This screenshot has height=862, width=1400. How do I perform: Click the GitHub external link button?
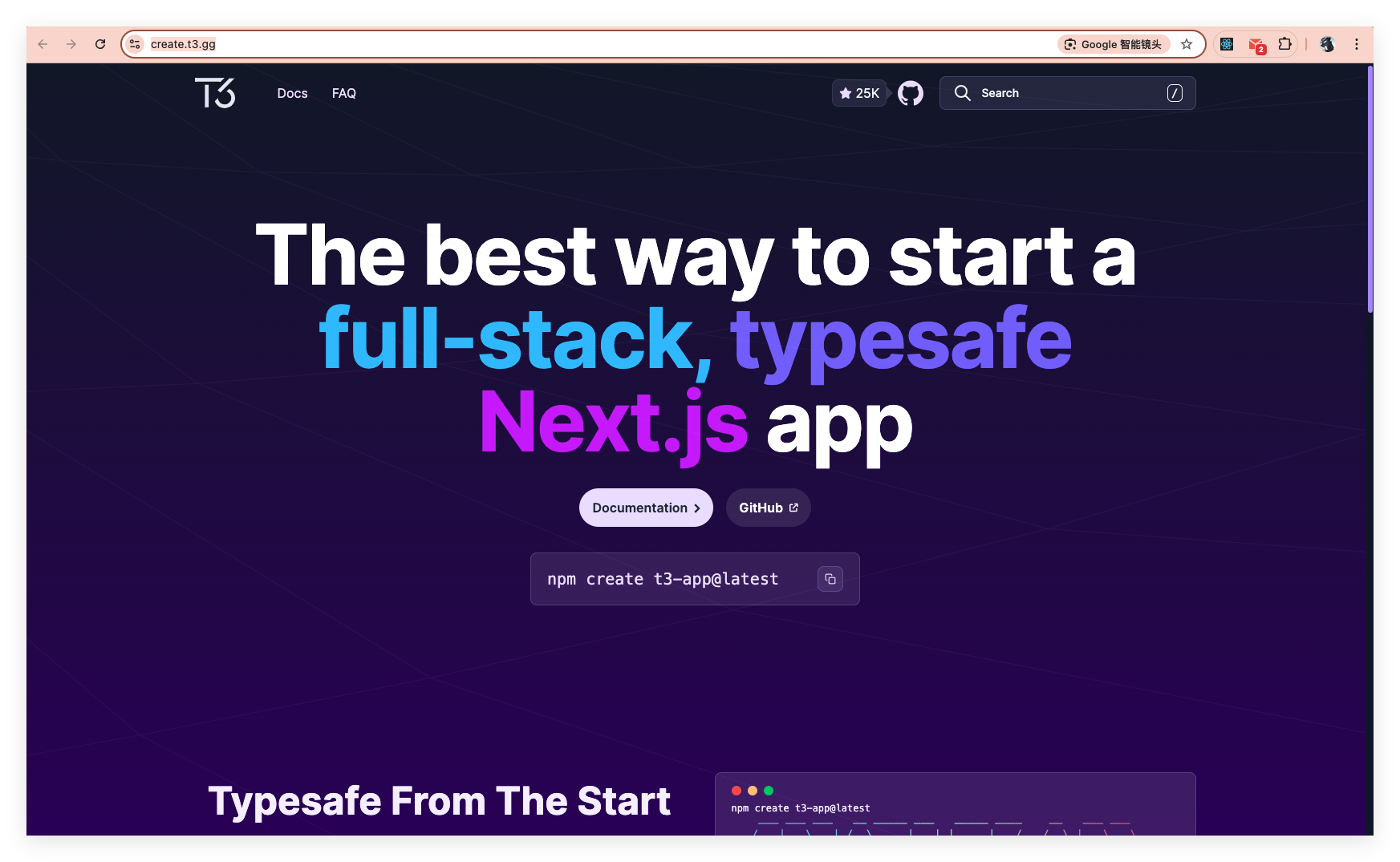pos(769,508)
